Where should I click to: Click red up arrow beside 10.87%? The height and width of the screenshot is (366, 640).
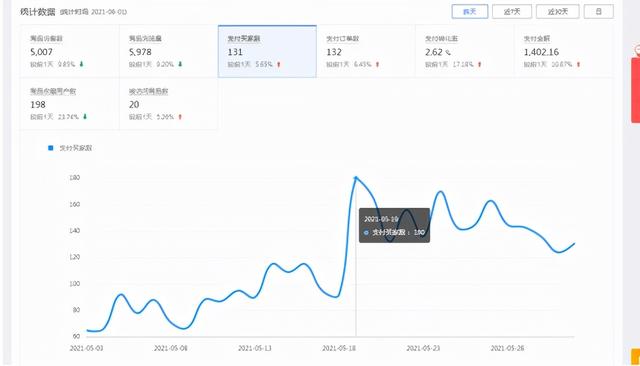click(x=578, y=64)
